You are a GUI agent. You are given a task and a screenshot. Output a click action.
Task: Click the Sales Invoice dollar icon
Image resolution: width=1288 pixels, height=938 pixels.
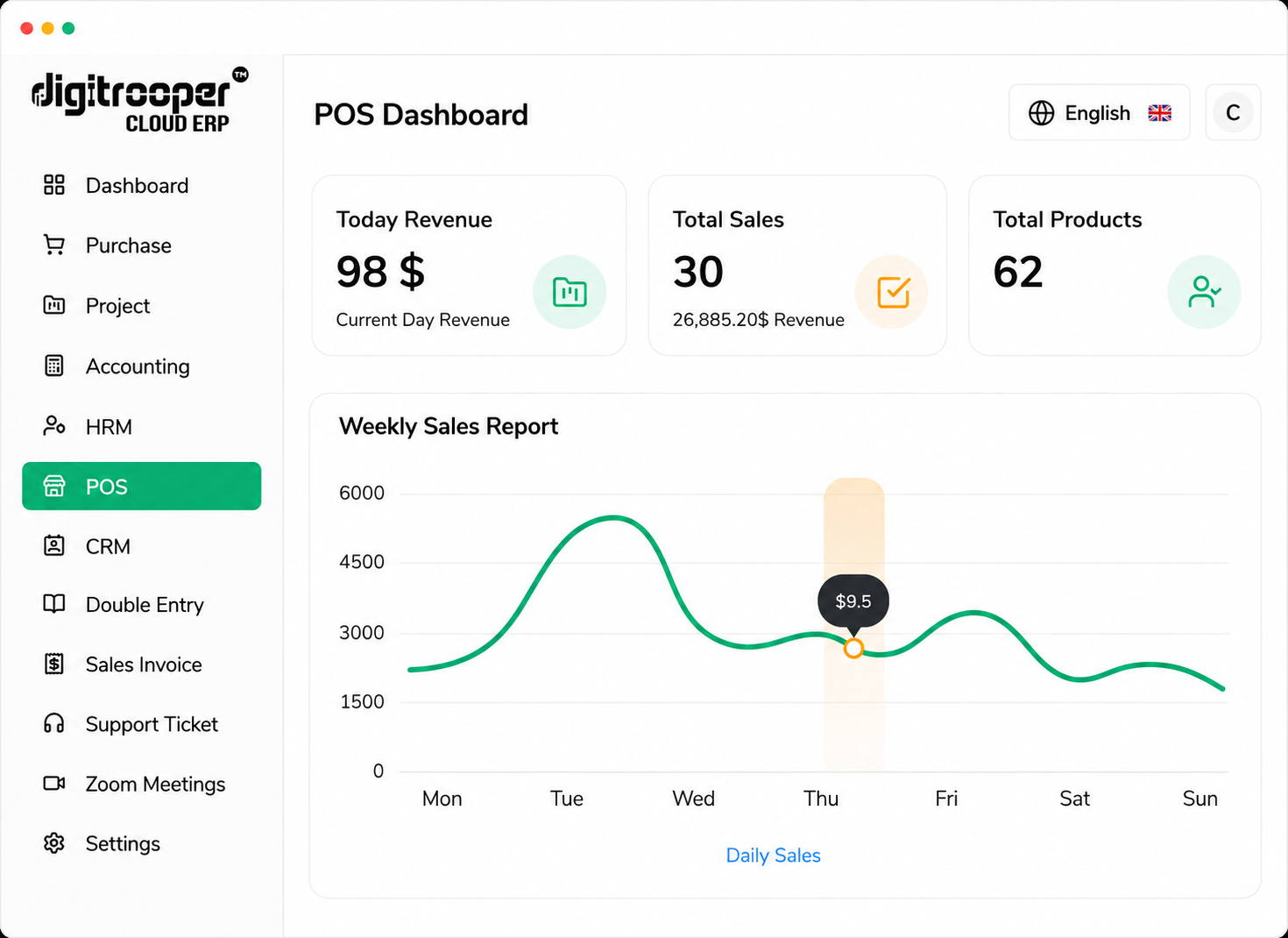click(x=54, y=664)
